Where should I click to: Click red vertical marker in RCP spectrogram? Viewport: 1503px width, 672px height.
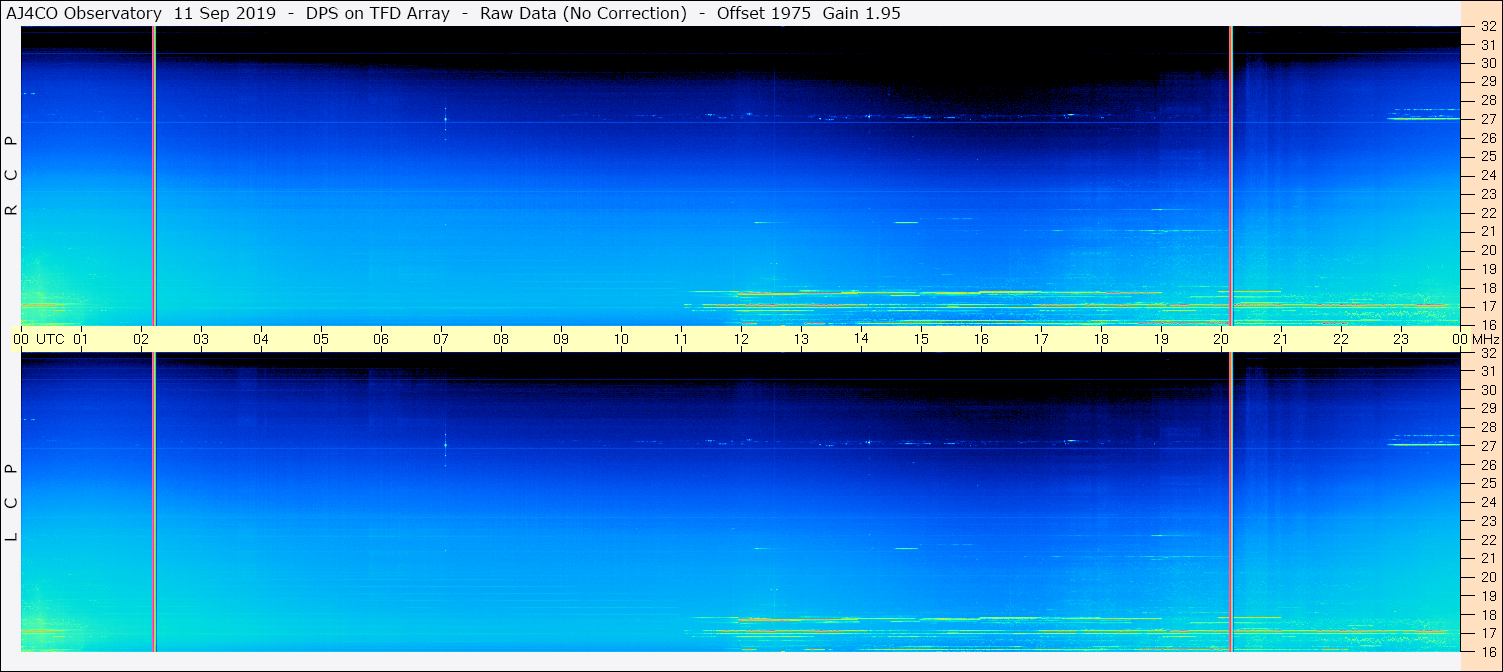coord(153,176)
